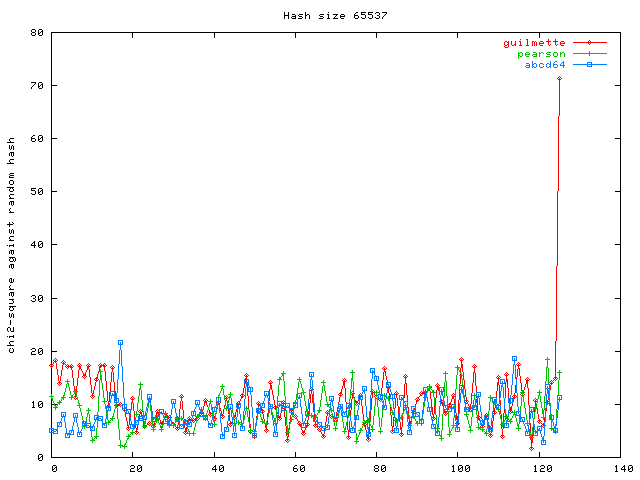640x480 pixels.
Task: Click y-axis tick label 10
Action: [x=37, y=404]
